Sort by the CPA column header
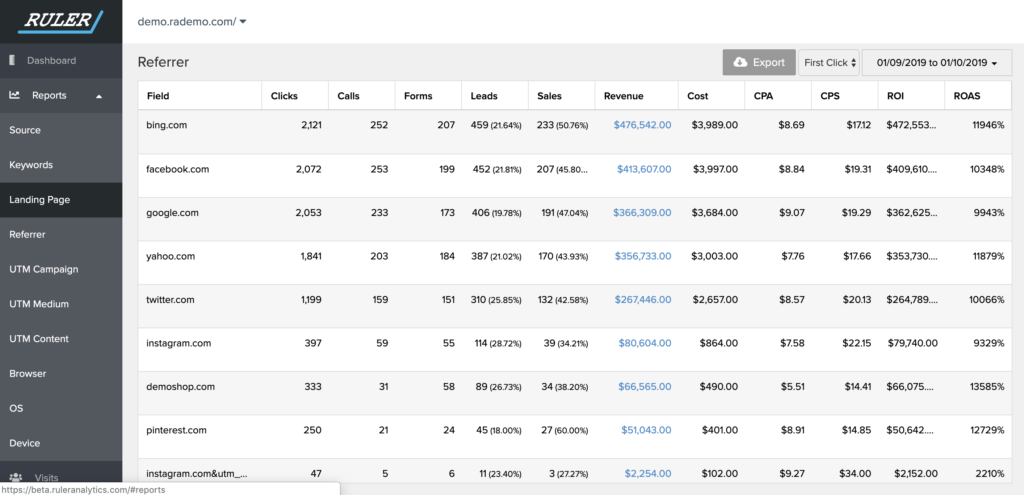The height and width of the screenshot is (495, 1024). click(778, 95)
